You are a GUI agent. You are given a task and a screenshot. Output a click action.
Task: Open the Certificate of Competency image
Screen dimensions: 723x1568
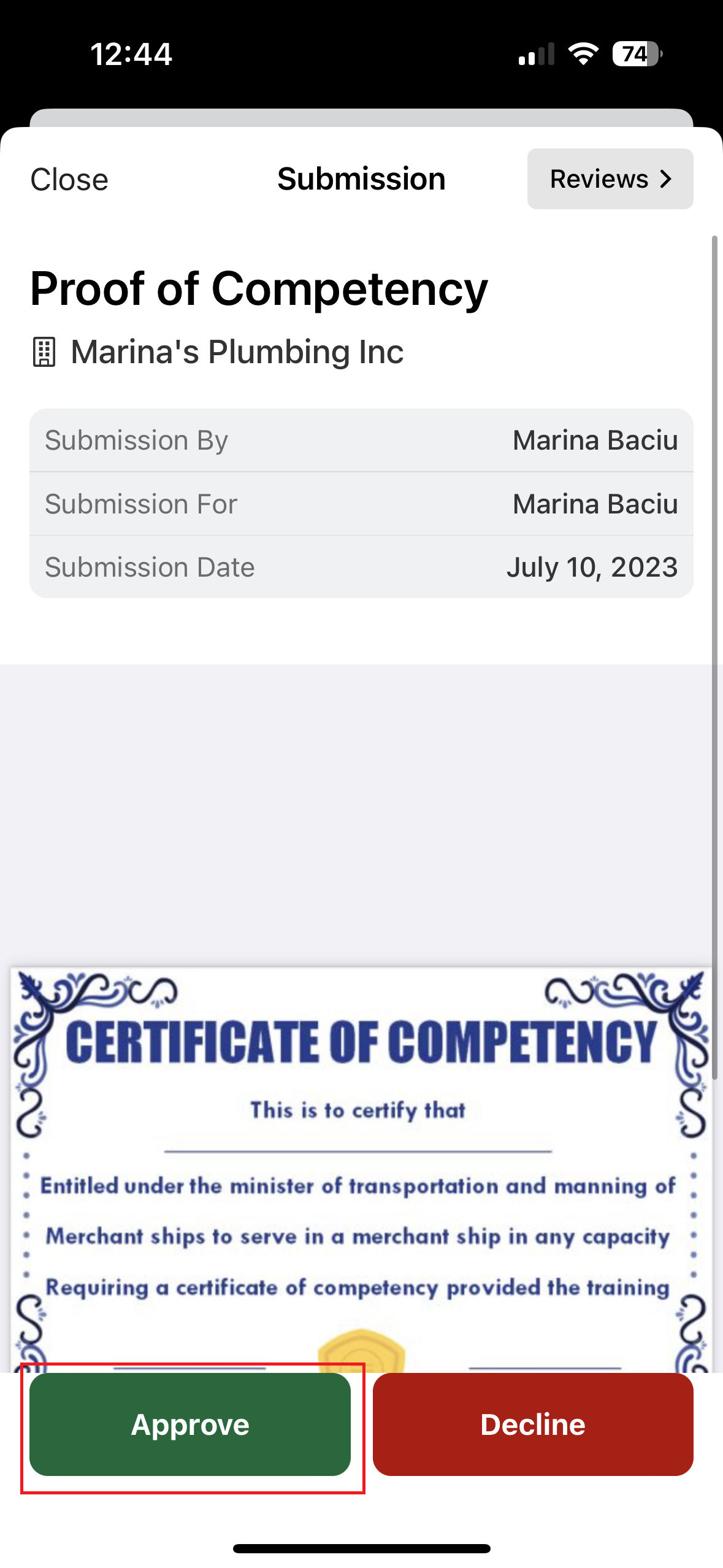click(361, 1166)
